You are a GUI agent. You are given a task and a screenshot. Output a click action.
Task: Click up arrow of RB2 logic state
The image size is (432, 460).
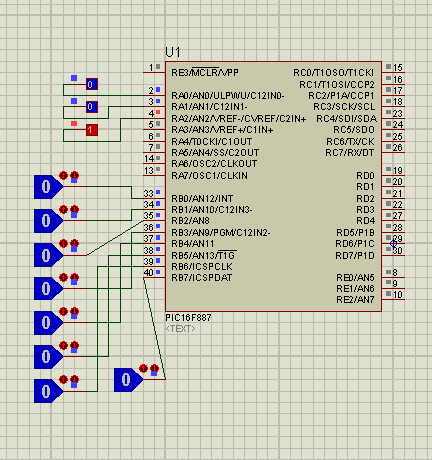63,243
